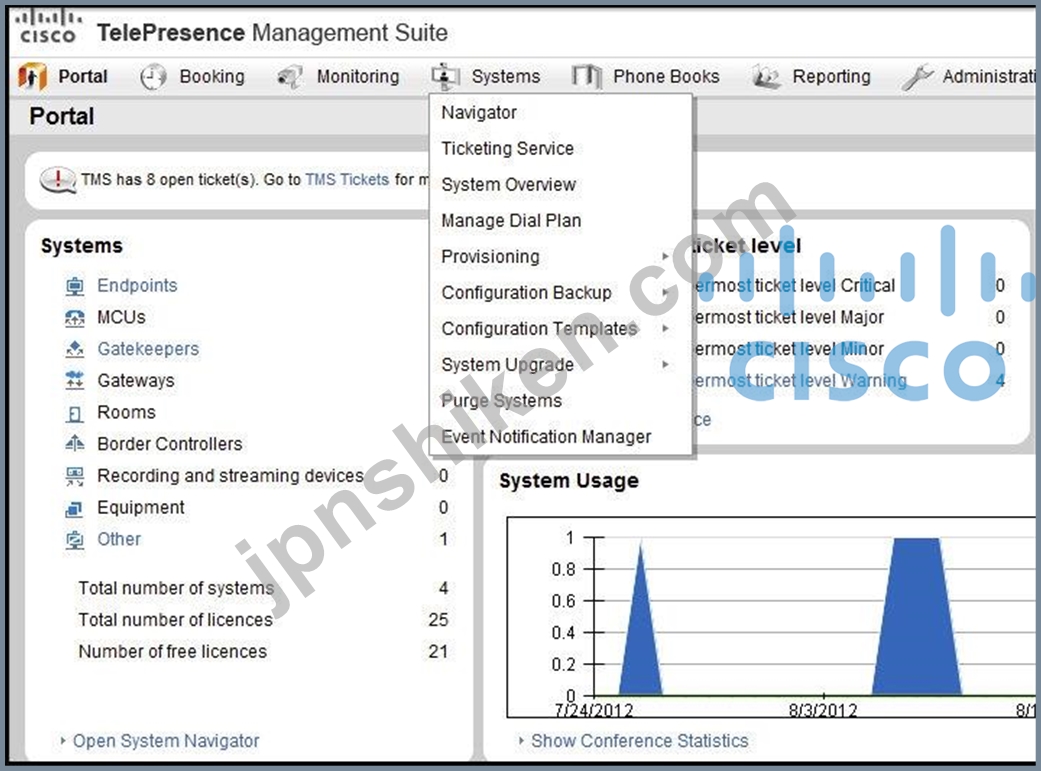This screenshot has height=771, width=1041.
Task: Choose Ticketing Service in Systems dropdown
Action: 560,149
